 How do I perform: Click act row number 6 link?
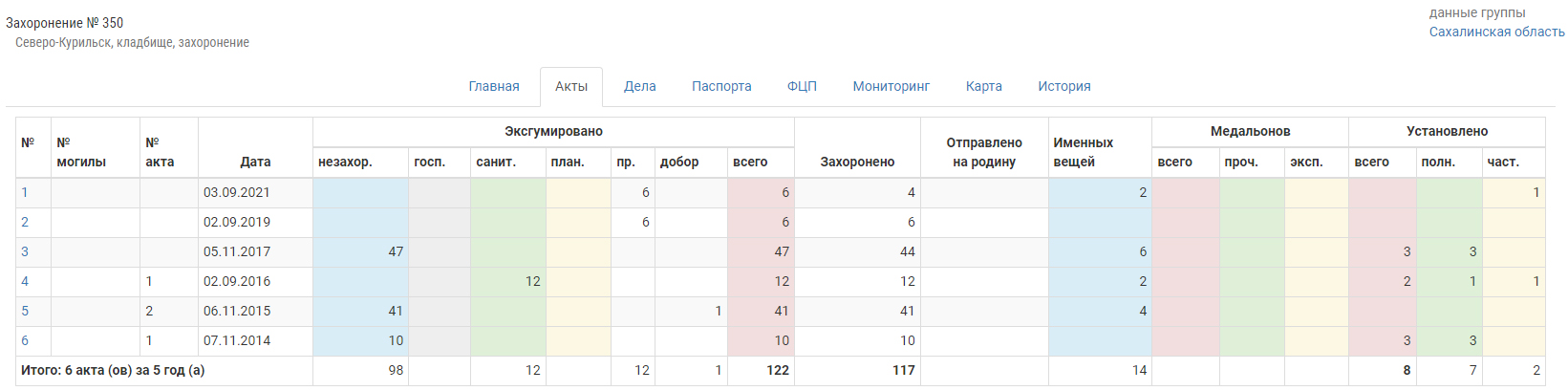[x=25, y=340]
